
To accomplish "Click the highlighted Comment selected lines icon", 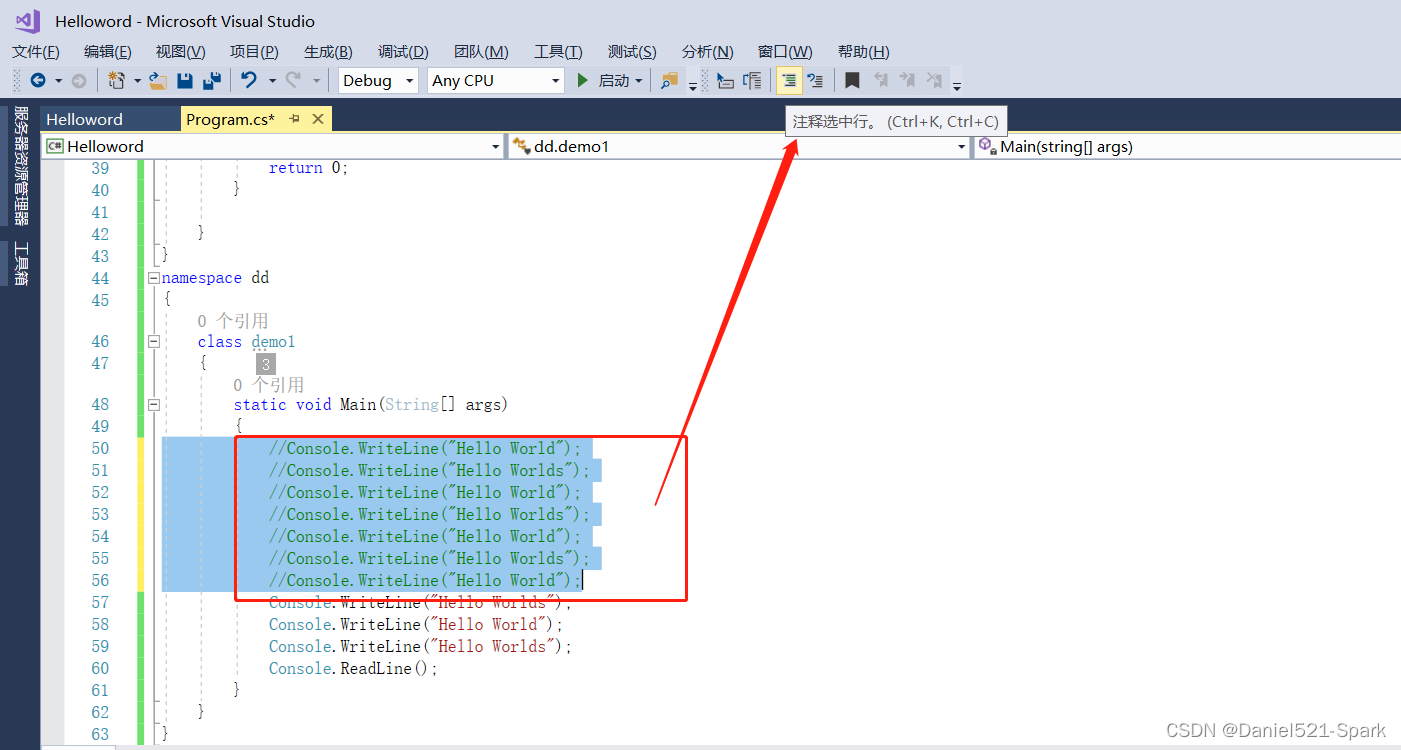I will click(x=789, y=80).
